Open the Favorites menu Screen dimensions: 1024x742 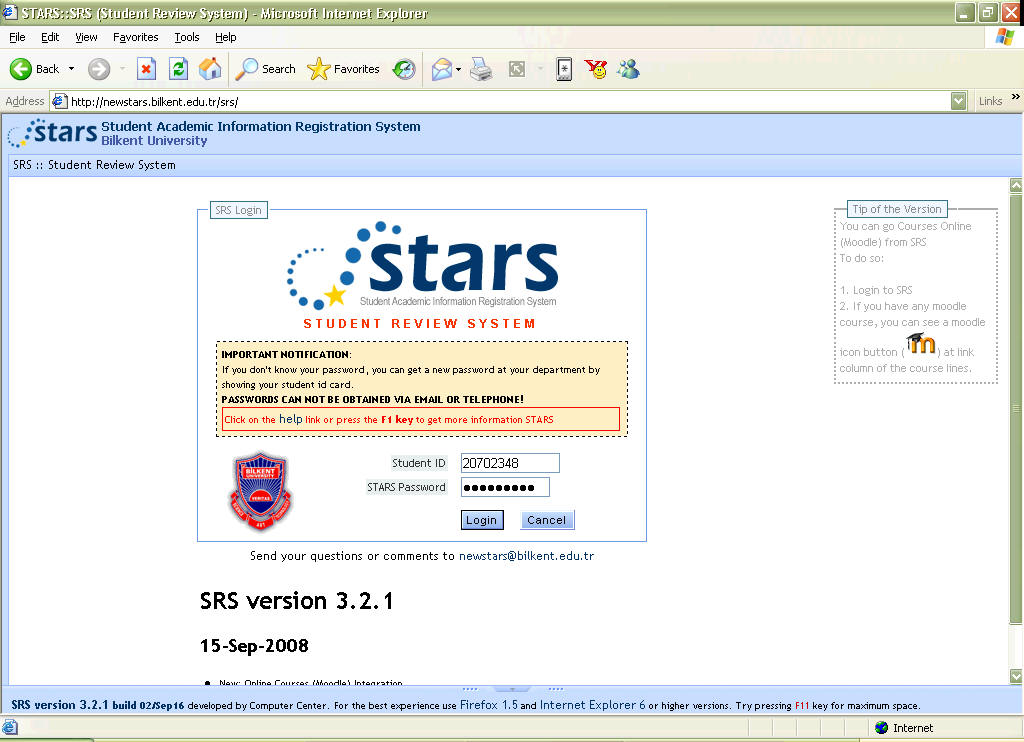136,37
